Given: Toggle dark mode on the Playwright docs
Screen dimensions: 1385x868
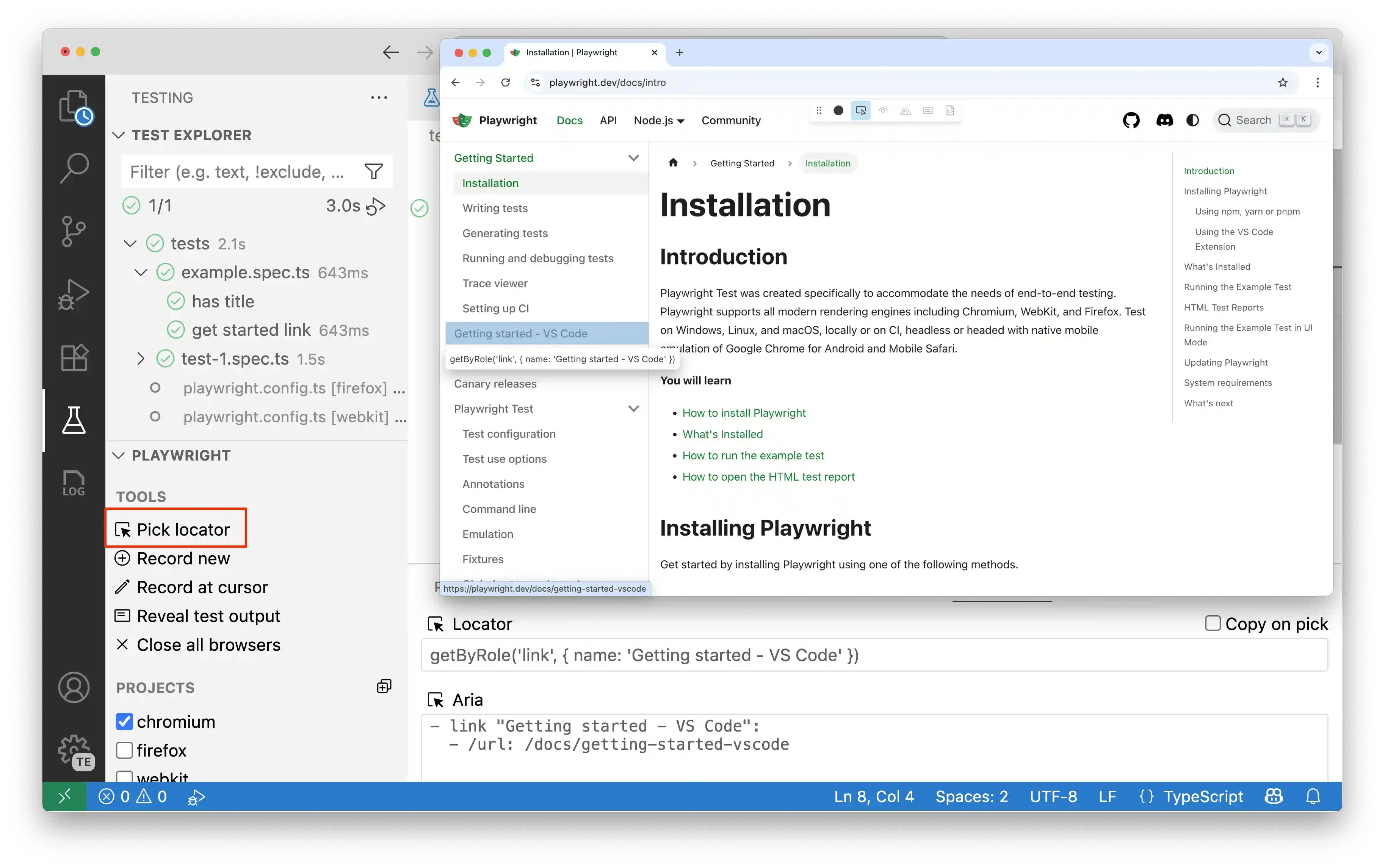Looking at the screenshot, I should pyautogui.click(x=1193, y=120).
